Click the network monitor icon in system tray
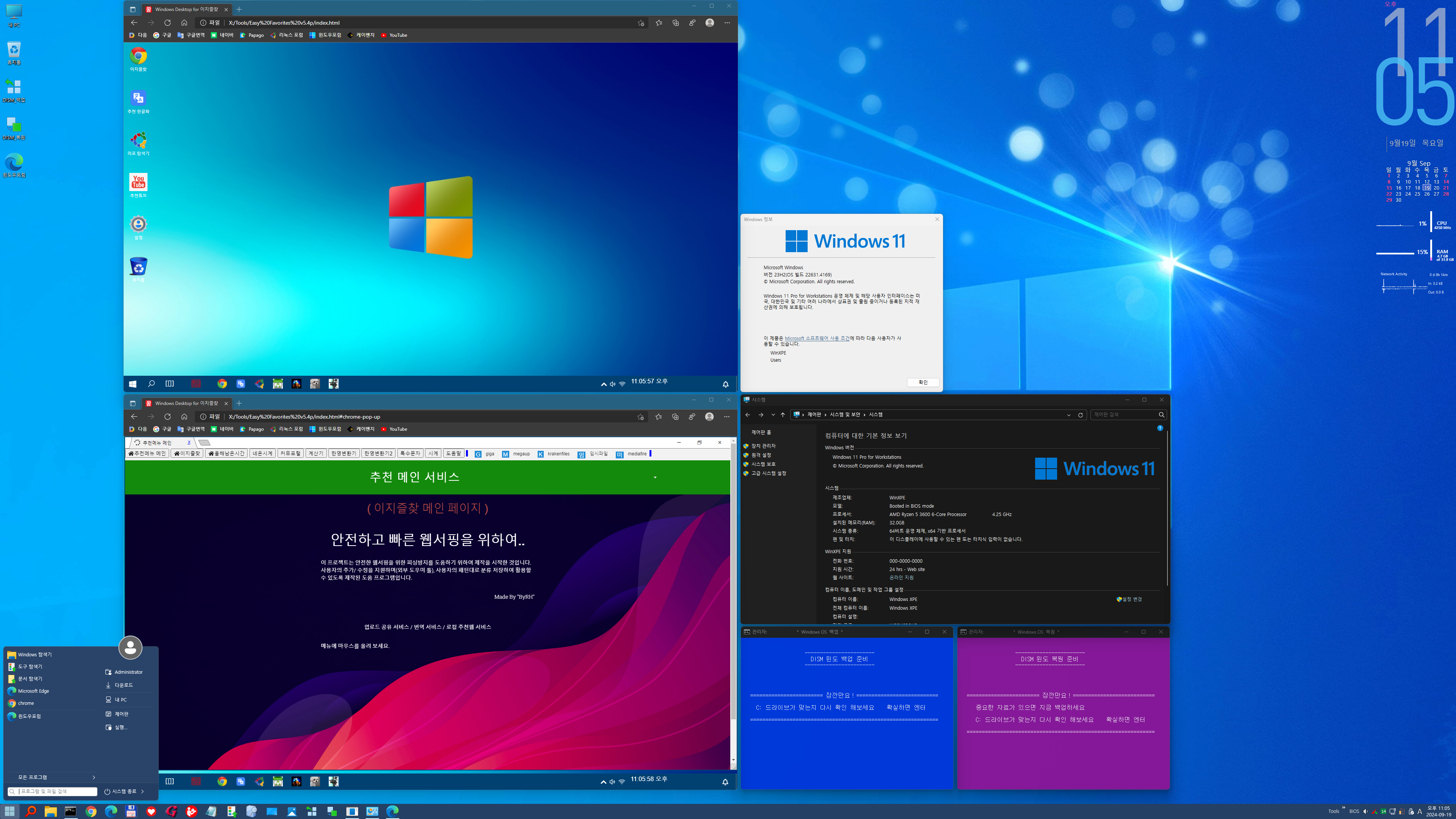 point(1393,811)
